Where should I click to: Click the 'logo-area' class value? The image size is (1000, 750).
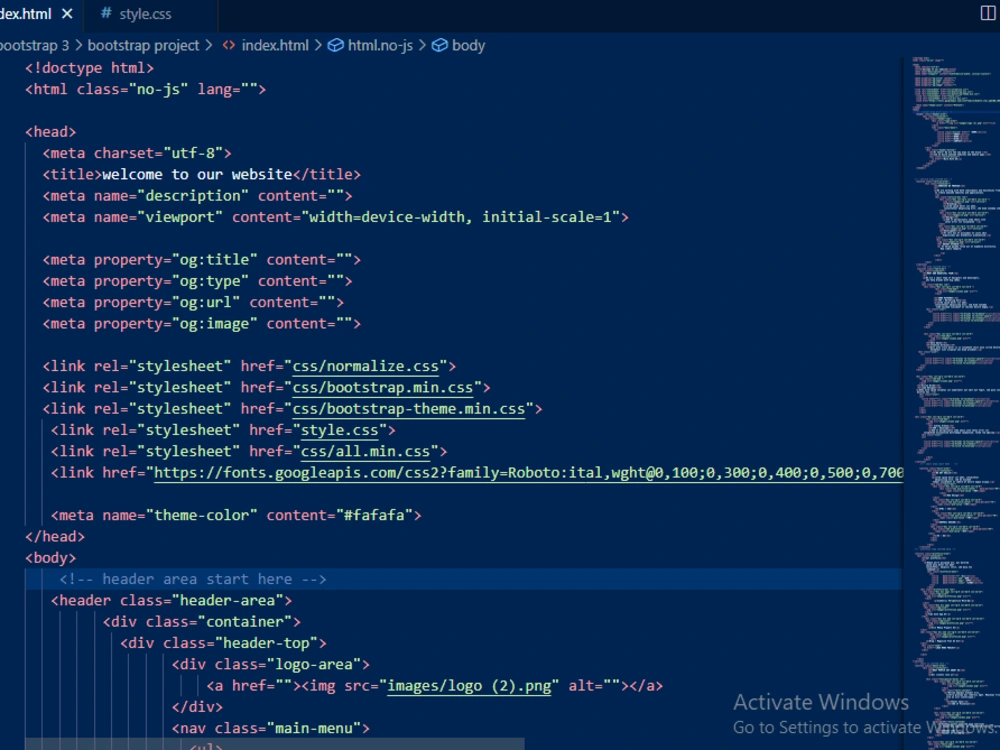pyautogui.click(x=313, y=665)
